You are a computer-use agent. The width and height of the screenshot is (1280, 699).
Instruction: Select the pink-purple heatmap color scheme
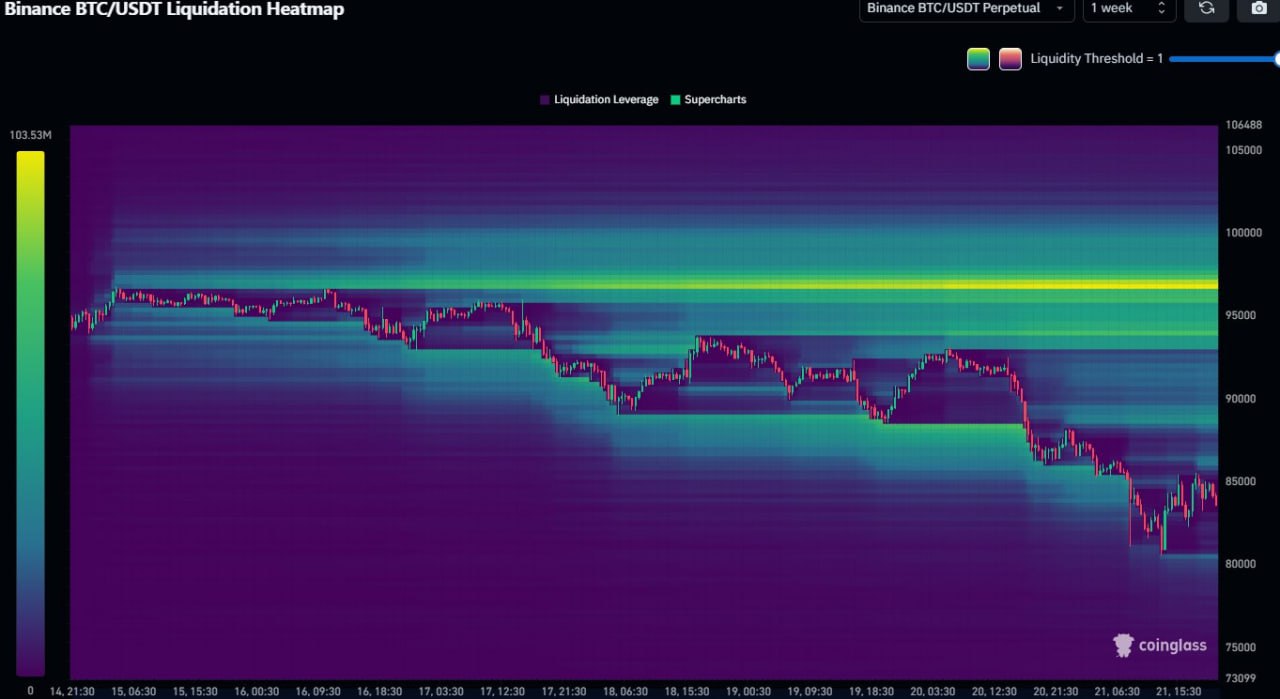[x=1010, y=59]
